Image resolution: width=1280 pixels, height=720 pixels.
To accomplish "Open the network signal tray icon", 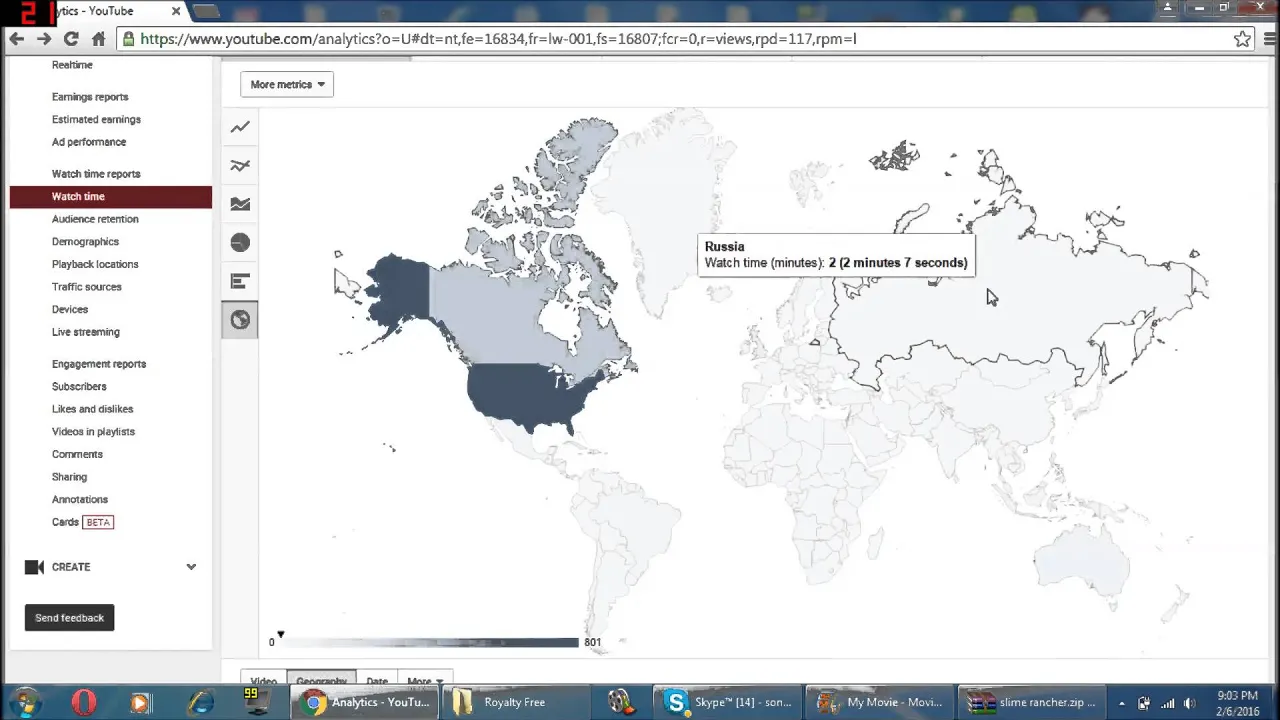I will [x=1167, y=703].
